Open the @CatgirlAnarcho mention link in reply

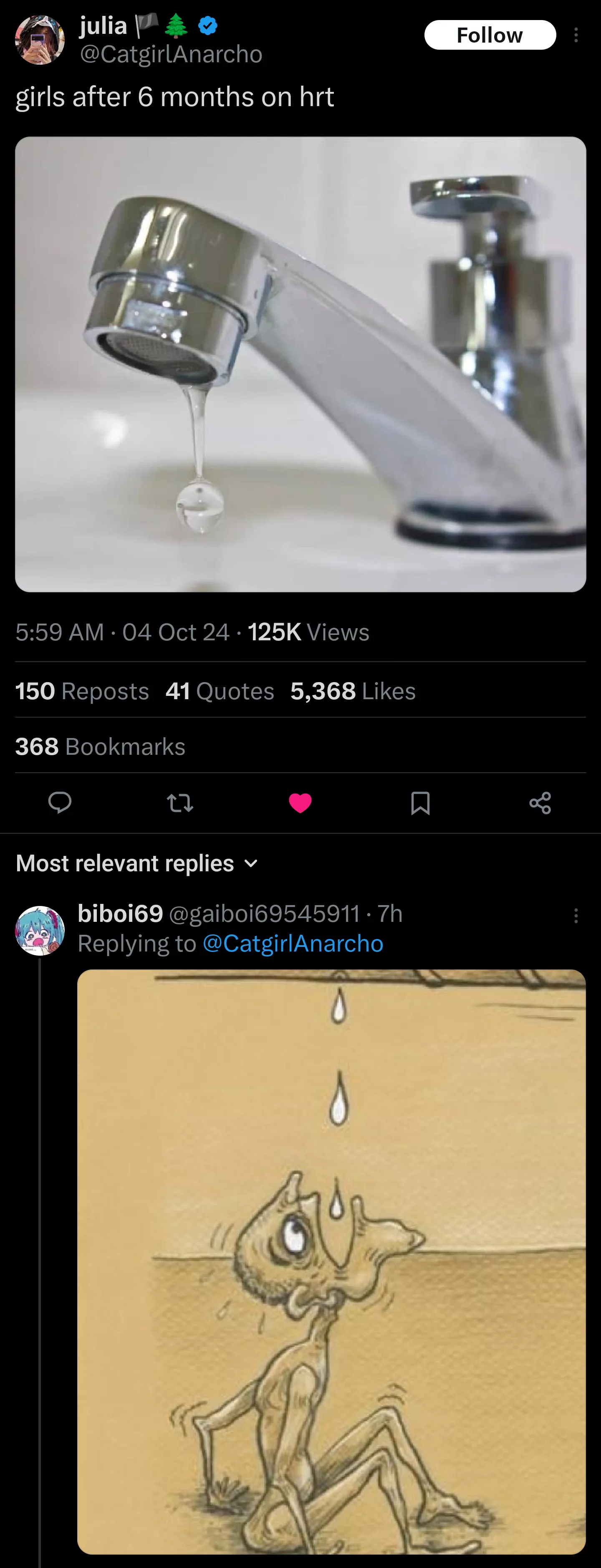coord(293,944)
